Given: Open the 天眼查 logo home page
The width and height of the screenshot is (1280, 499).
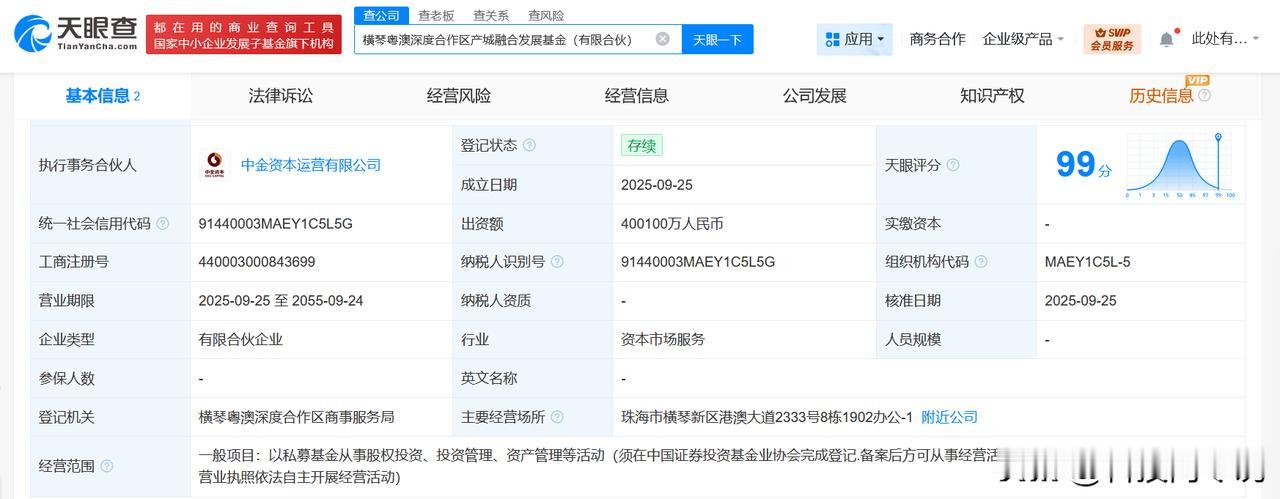Looking at the screenshot, I should pyautogui.click(x=76, y=33).
